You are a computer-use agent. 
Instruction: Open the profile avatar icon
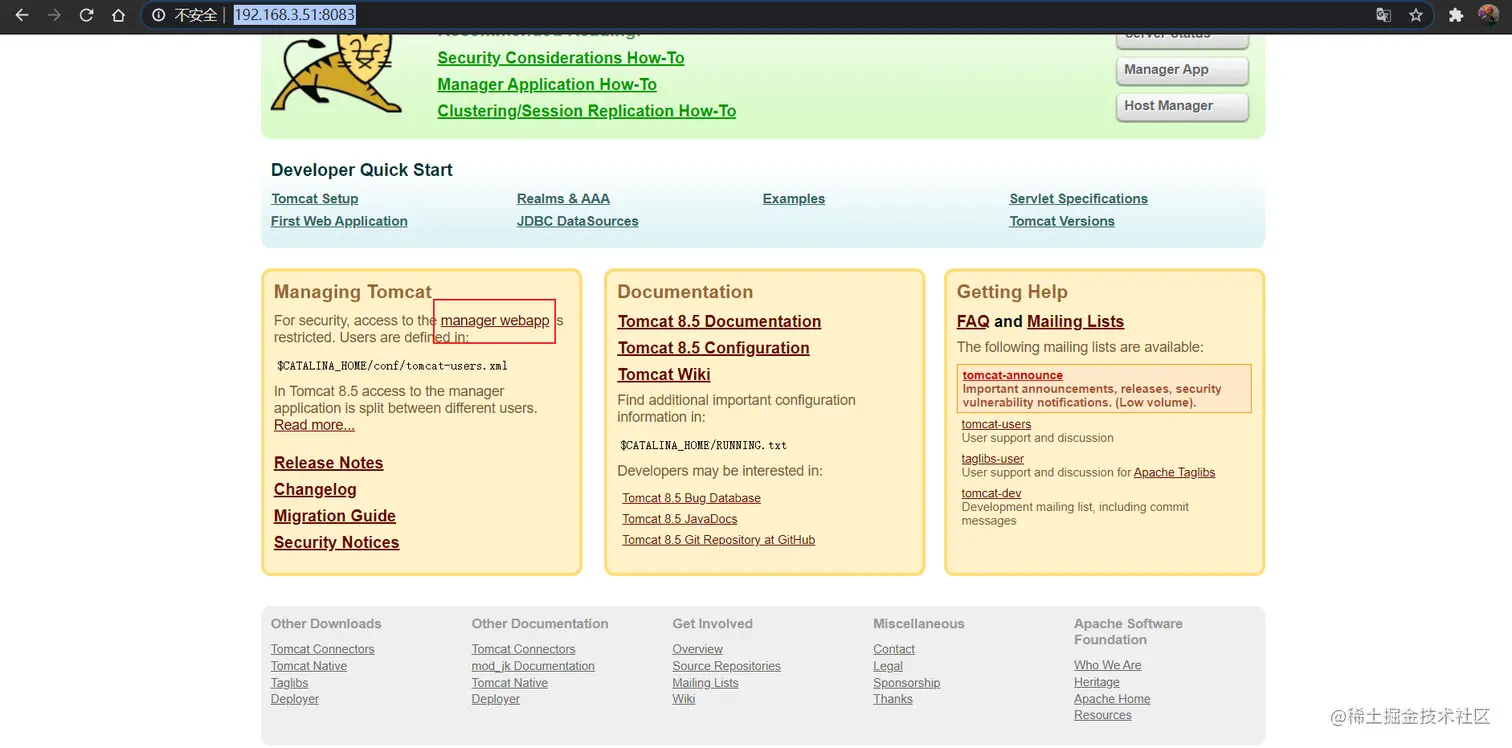coord(1488,15)
